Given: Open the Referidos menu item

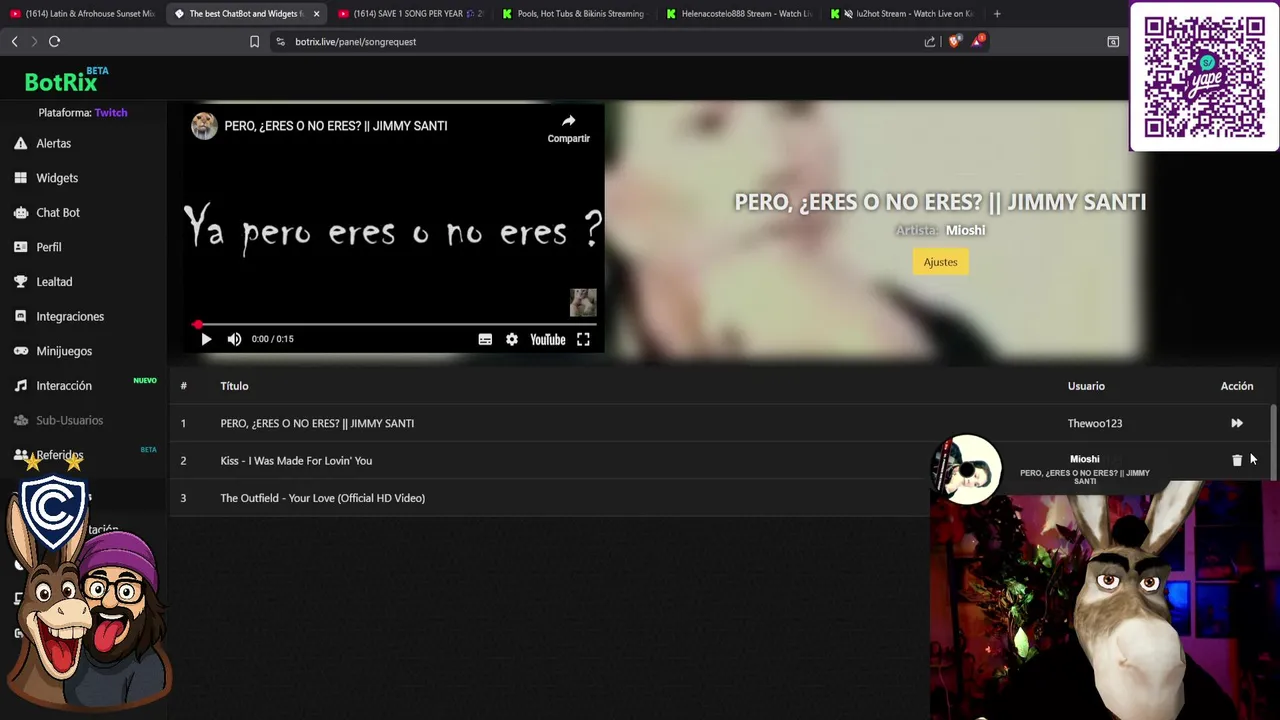Looking at the screenshot, I should (x=60, y=455).
